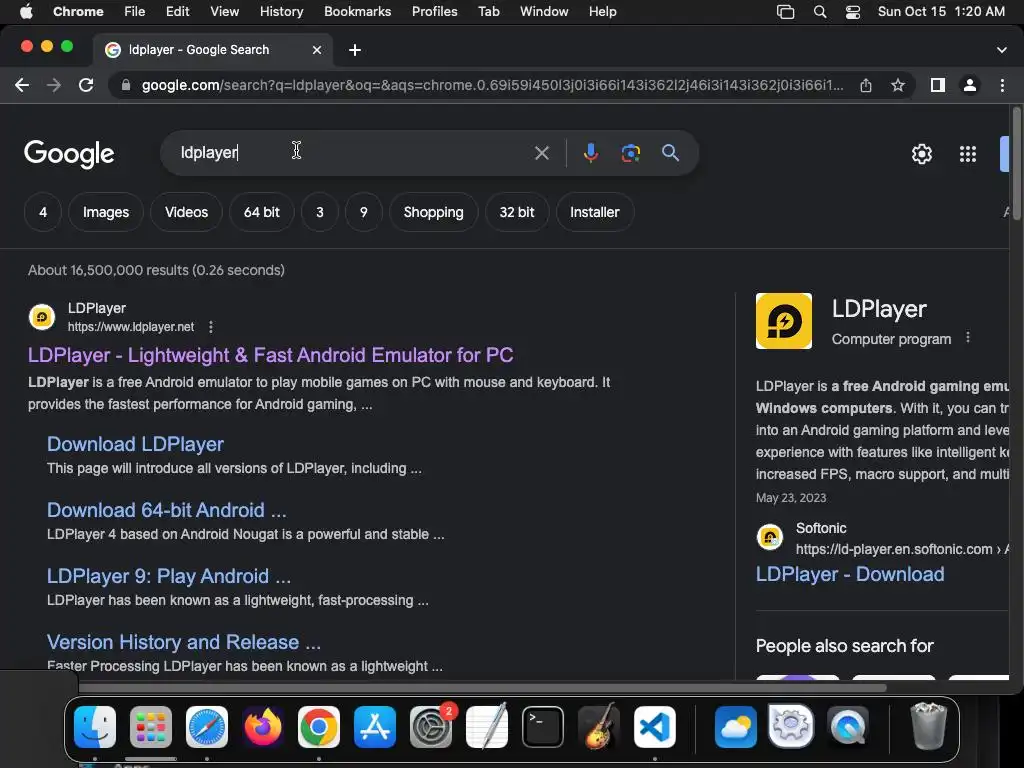The width and height of the screenshot is (1024, 768).
Task: Filter results by Images
Action: pos(106,212)
